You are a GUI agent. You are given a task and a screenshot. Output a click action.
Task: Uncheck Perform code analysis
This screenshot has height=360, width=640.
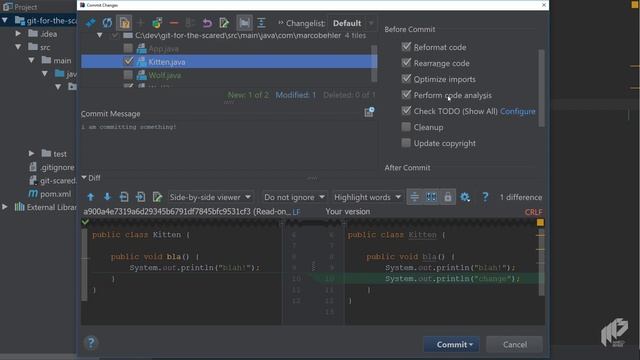tap(406, 94)
